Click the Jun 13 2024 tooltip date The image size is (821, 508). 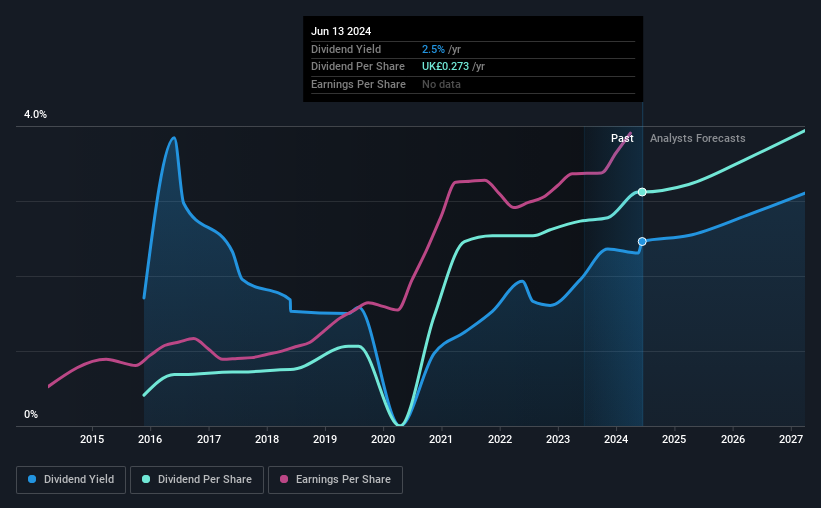pyautogui.click(x=341, y=31)
